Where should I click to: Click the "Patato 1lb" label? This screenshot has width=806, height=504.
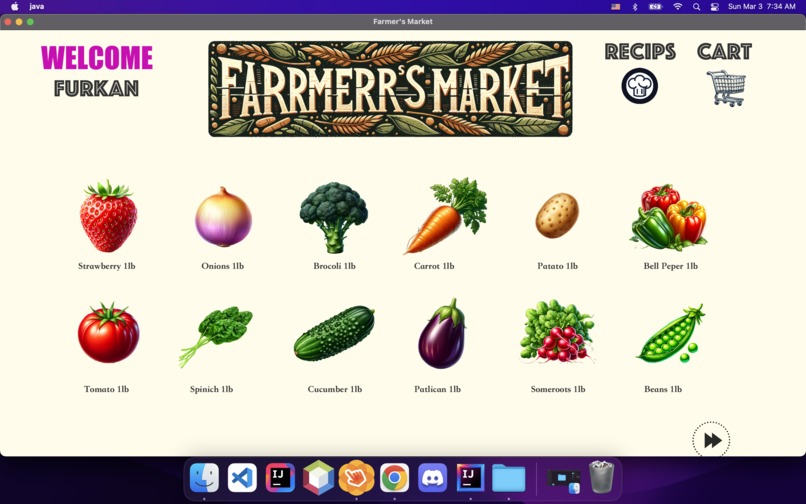(x=558, y=266)
